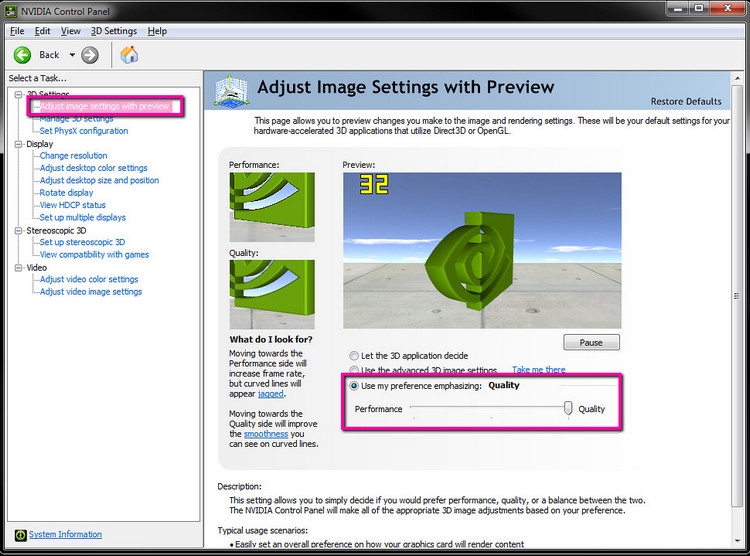Open Set PhysX configuration
The image size is (750, 556).
pyautogui.click(x=84, y=131)
